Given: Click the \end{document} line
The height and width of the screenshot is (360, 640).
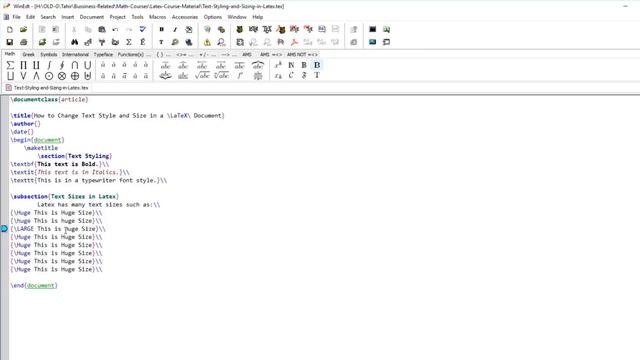Looking at the screenshot, I should point(34,285).
